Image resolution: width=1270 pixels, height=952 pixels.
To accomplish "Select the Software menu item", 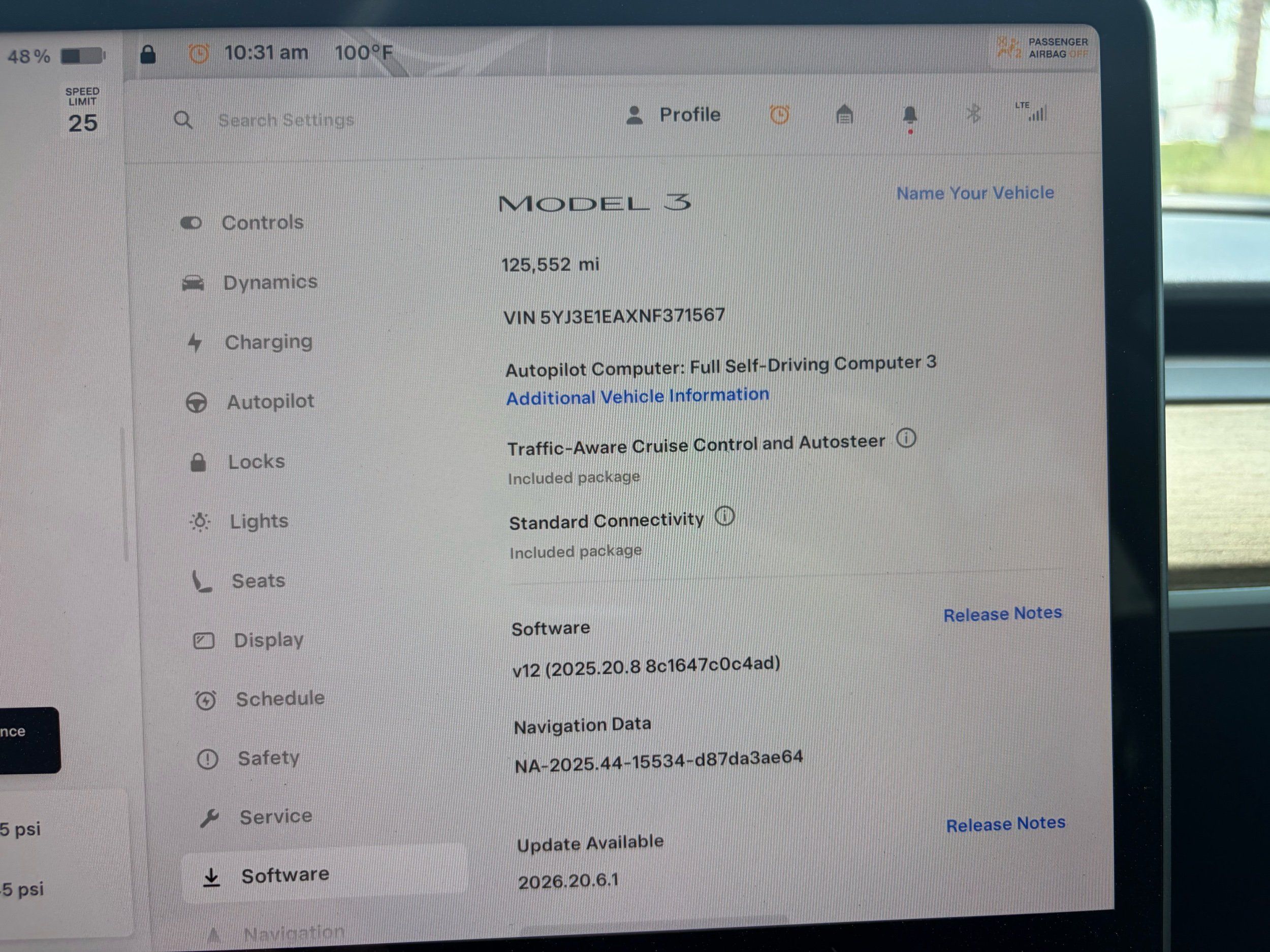I will (x=326, y=874).
